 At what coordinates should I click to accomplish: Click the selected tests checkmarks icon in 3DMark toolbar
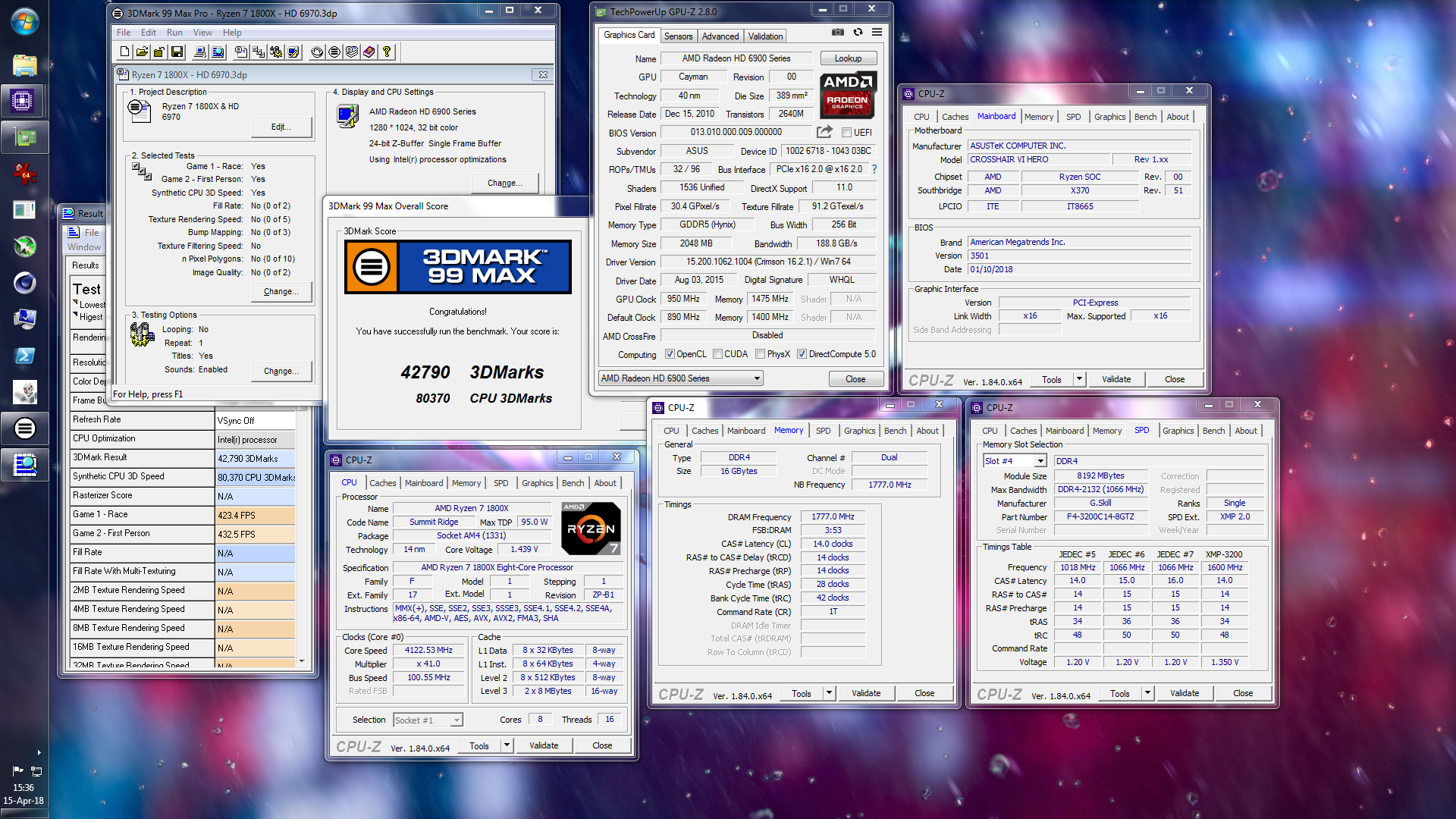pos(259,52)
